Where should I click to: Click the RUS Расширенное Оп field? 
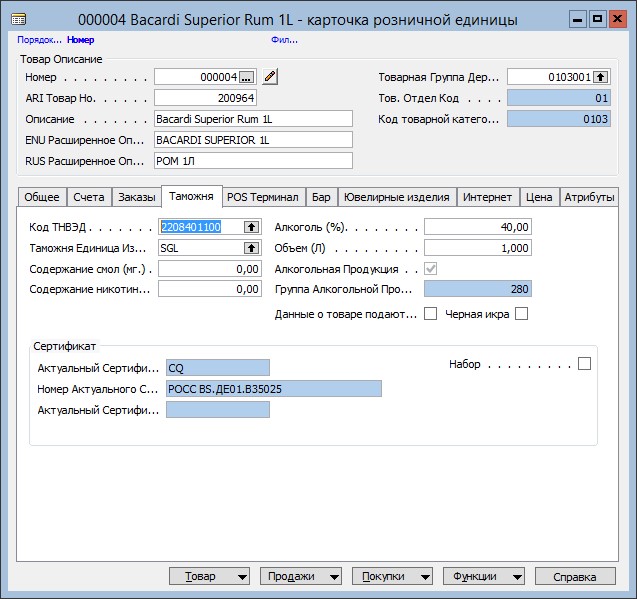tap(253, 161)
